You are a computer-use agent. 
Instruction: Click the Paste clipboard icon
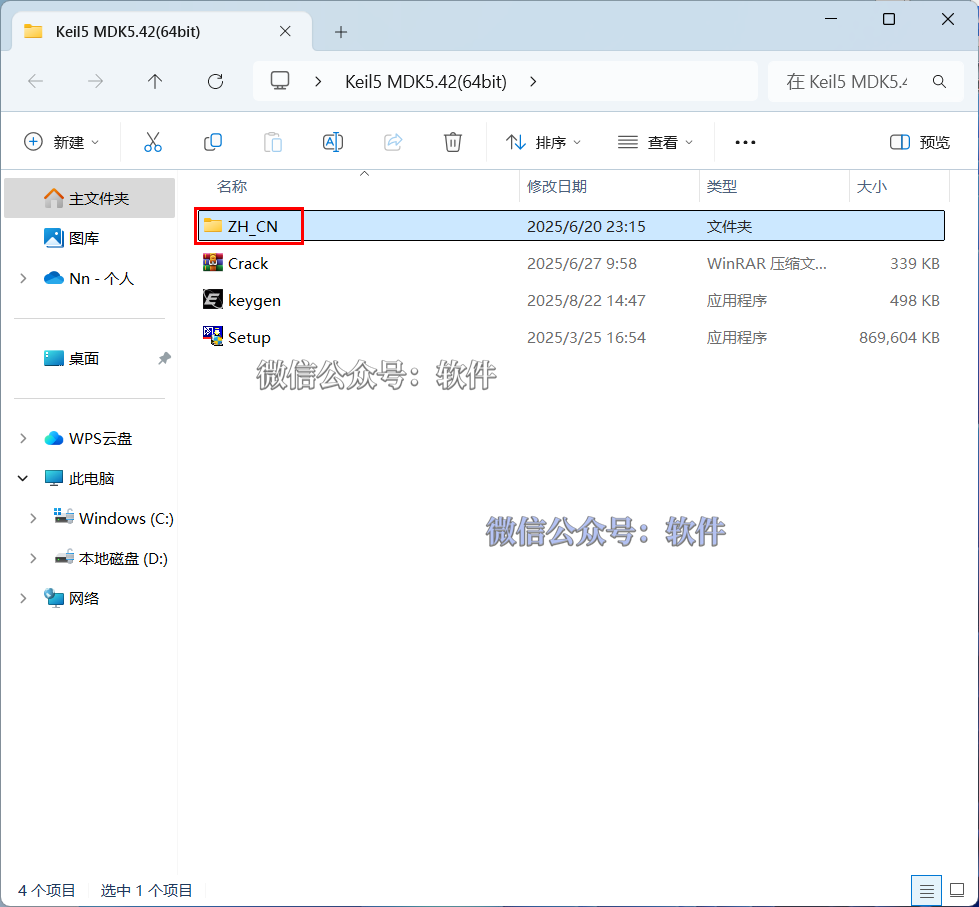[x=273, y=142]
